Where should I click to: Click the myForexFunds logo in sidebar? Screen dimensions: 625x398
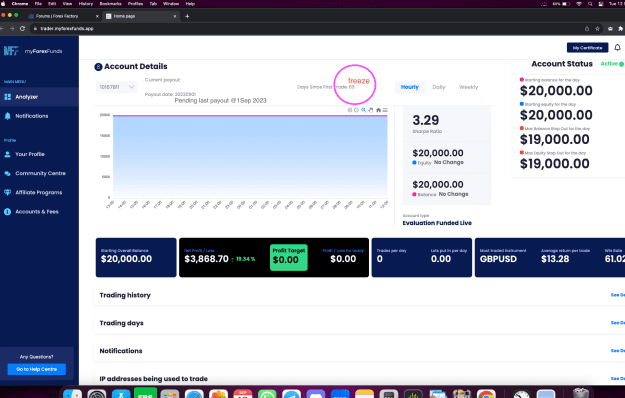[33, 51]
